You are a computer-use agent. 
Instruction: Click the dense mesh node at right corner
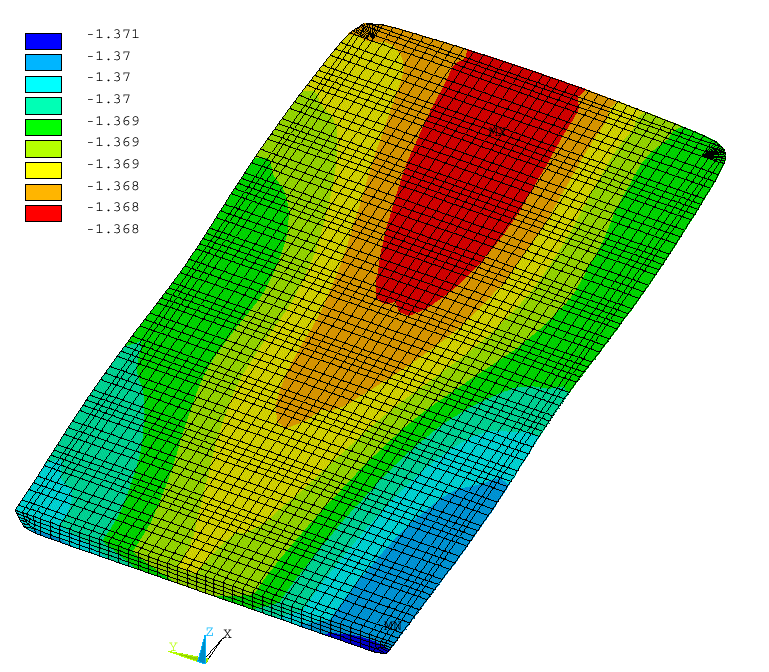click(714, 154)
